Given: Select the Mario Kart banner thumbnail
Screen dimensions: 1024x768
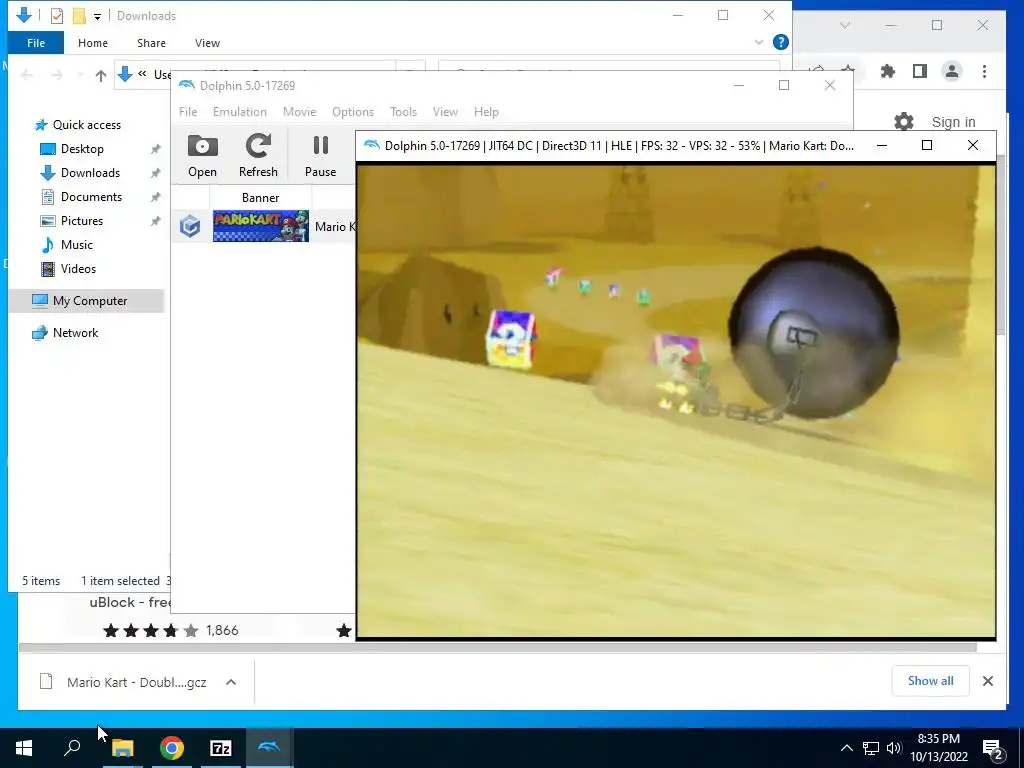Looking at the screenshot, I should (x=261, y=226).
